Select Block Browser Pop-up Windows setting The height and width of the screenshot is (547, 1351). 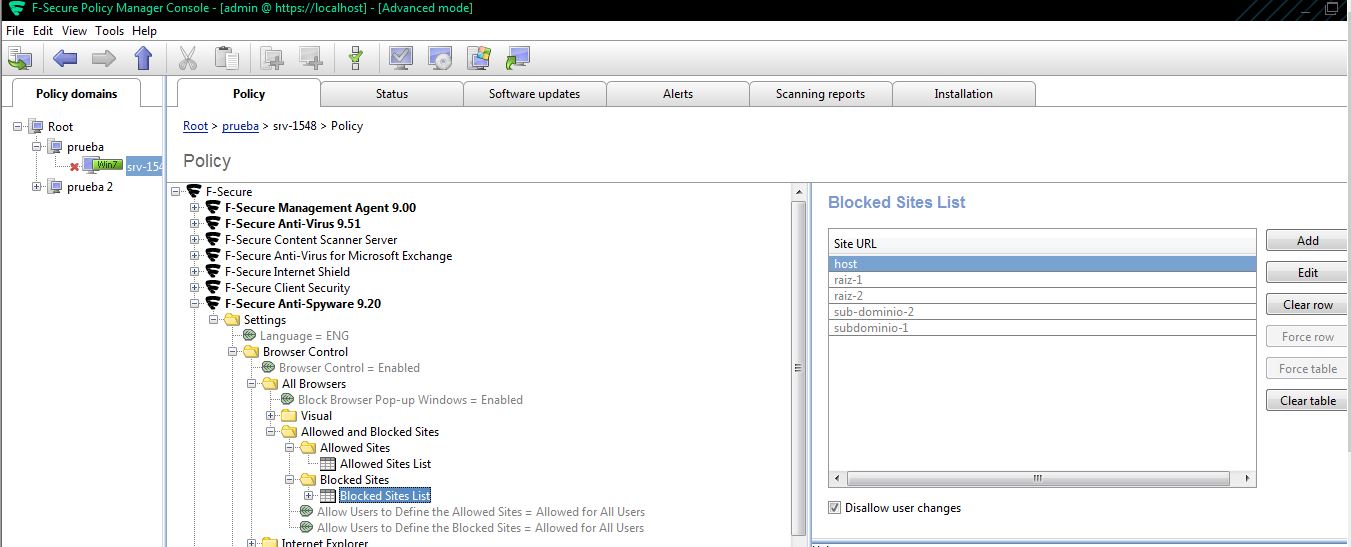[410, 400]
